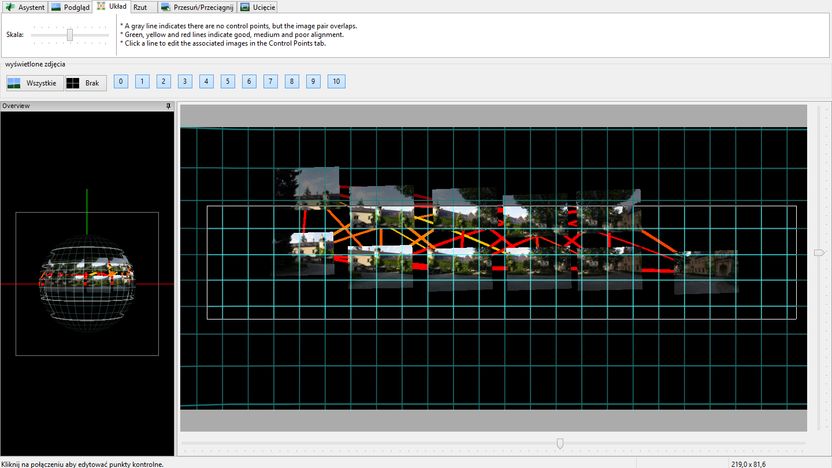Click the Skala slider handle
Screen dimensions: 832x468
tap(70, 34)
